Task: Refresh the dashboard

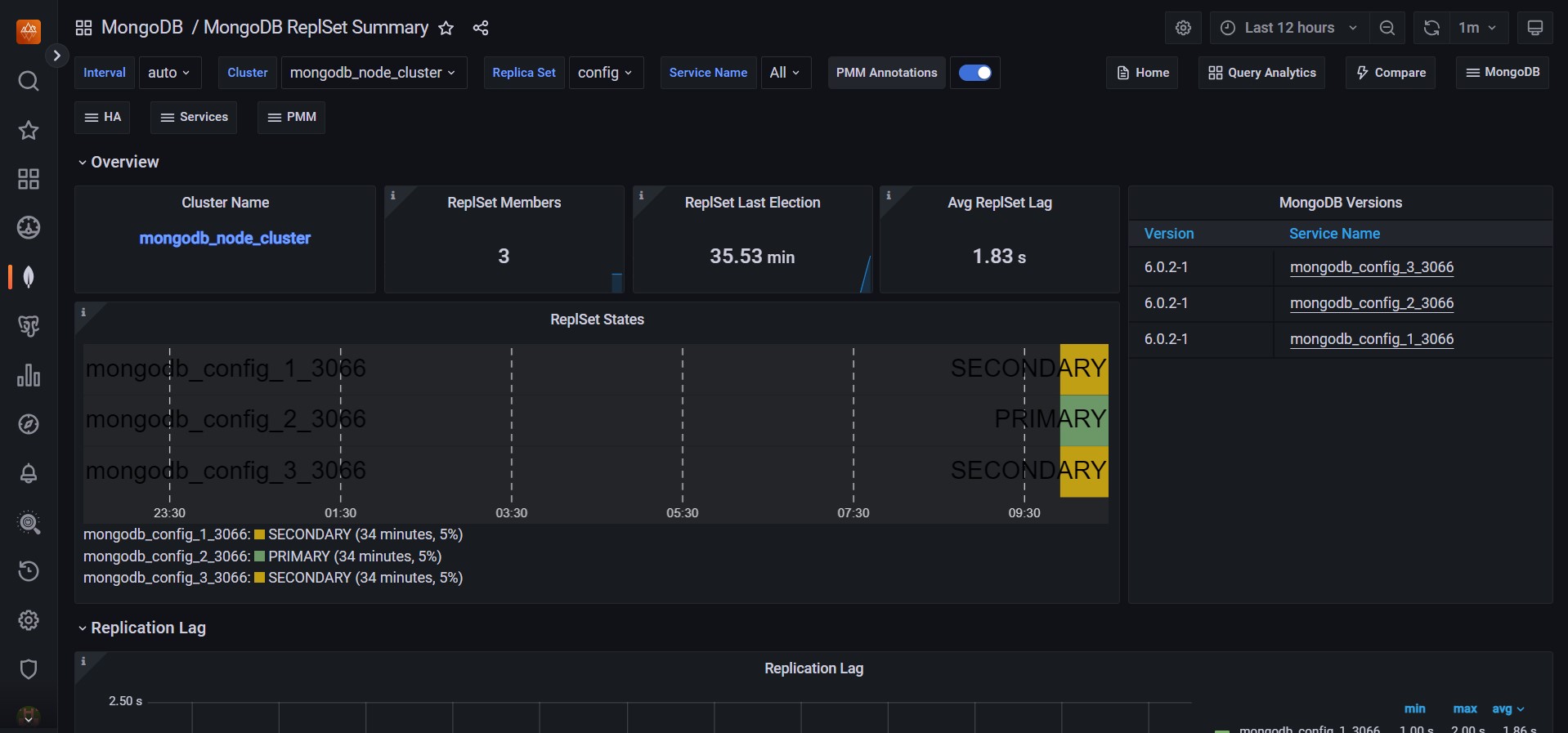Action: (1431, 28)
